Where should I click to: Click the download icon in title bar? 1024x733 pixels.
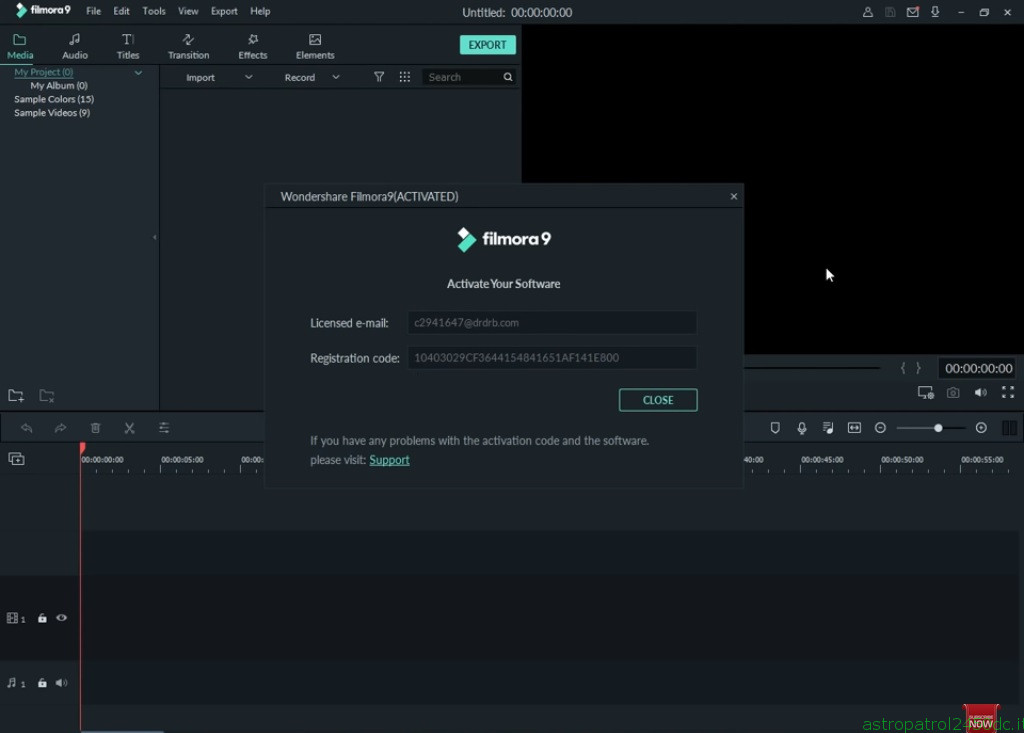[935, 12]
